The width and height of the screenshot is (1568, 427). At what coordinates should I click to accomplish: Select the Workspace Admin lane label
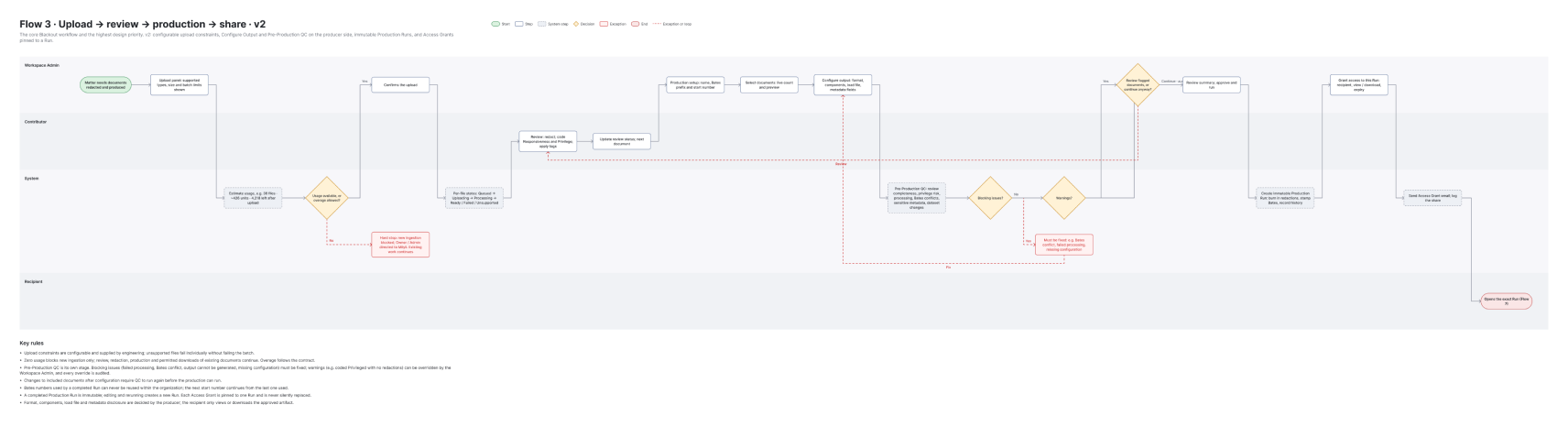click(42, 65)
